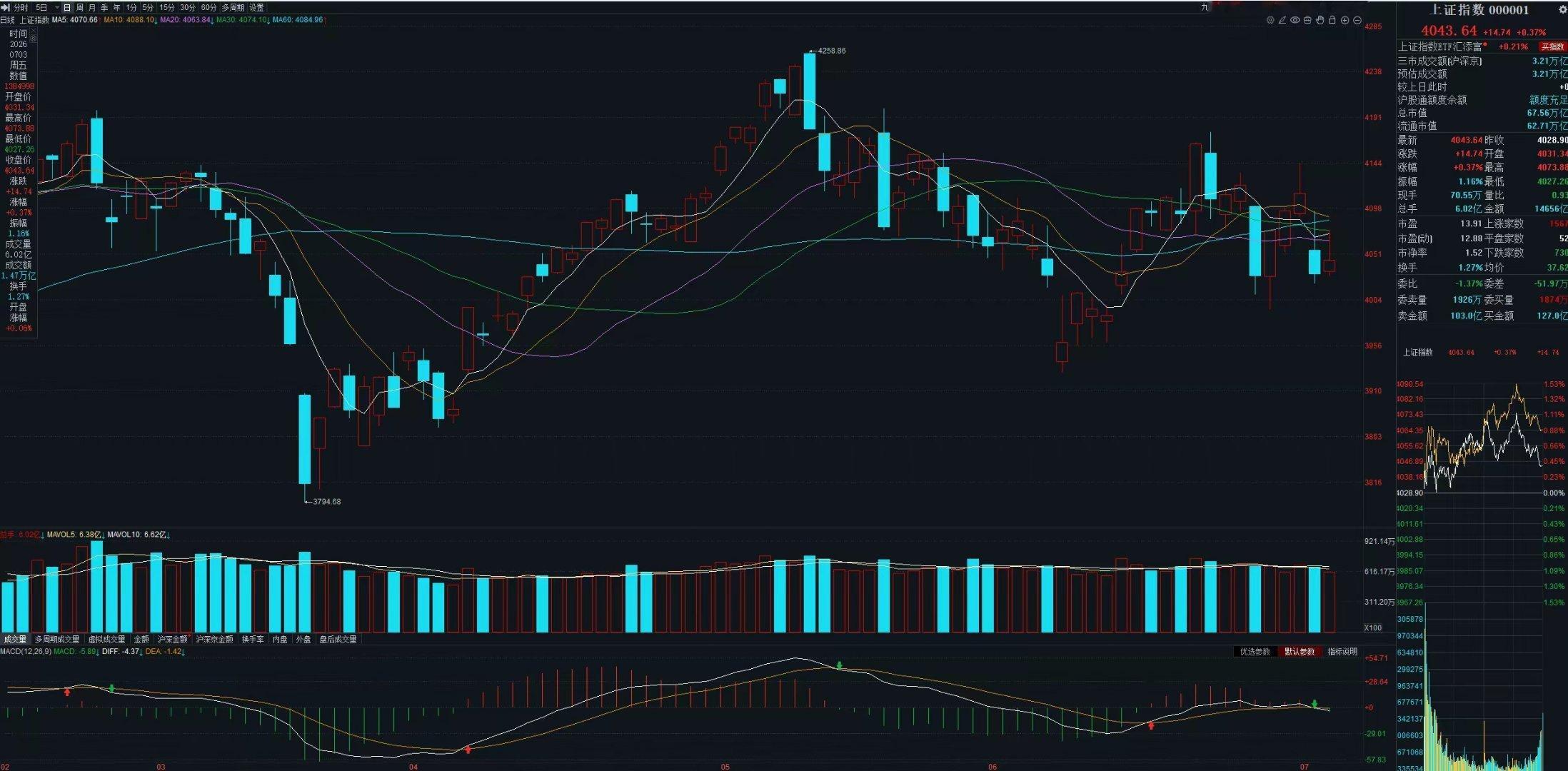Viewport: 1568px width, 771px height.
Task: Click the orange MA10: 4088.10 label
Action: pyautogui.click(x=129, y=20)
